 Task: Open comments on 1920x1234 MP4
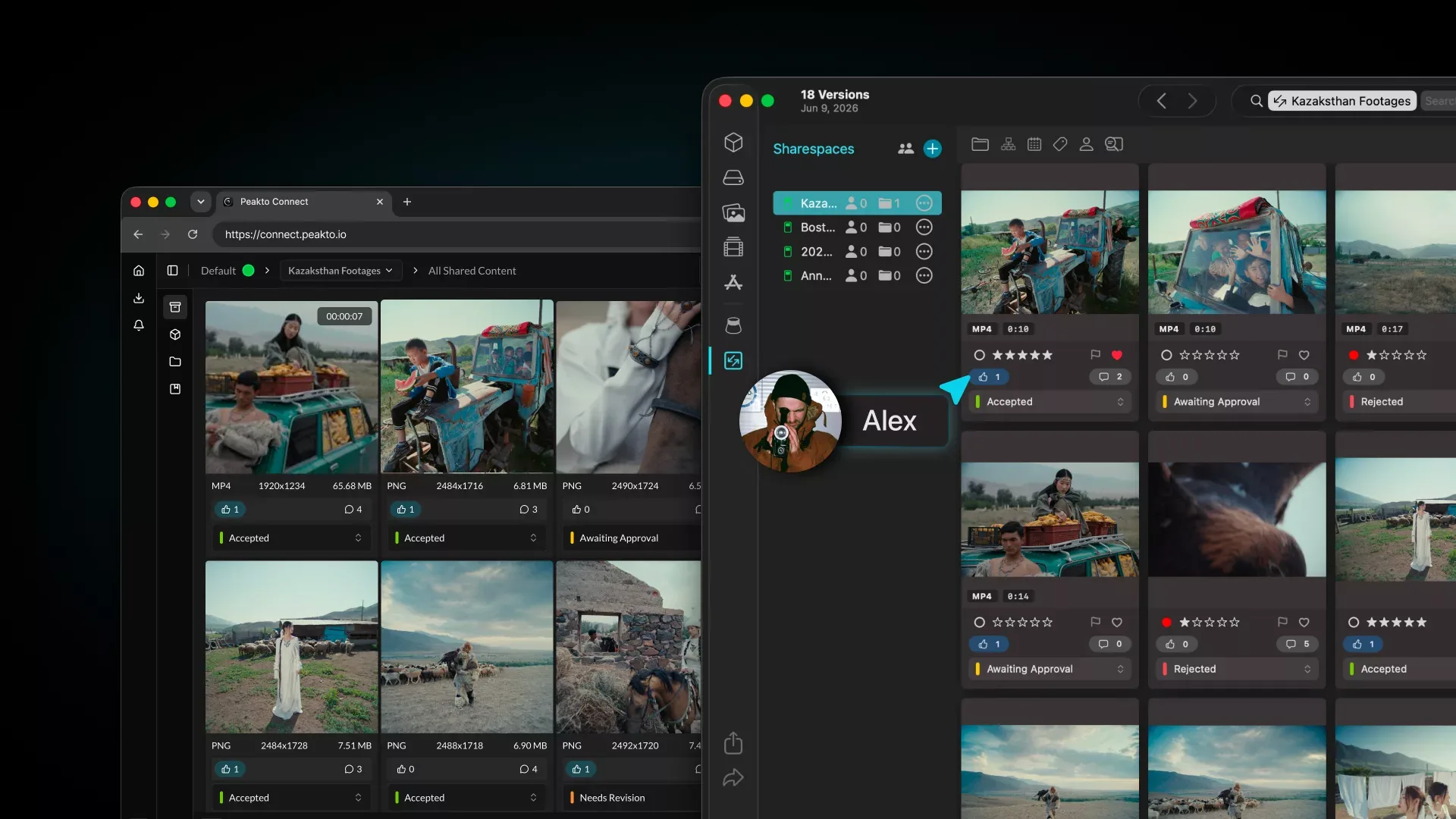click(x=353, y=510)
